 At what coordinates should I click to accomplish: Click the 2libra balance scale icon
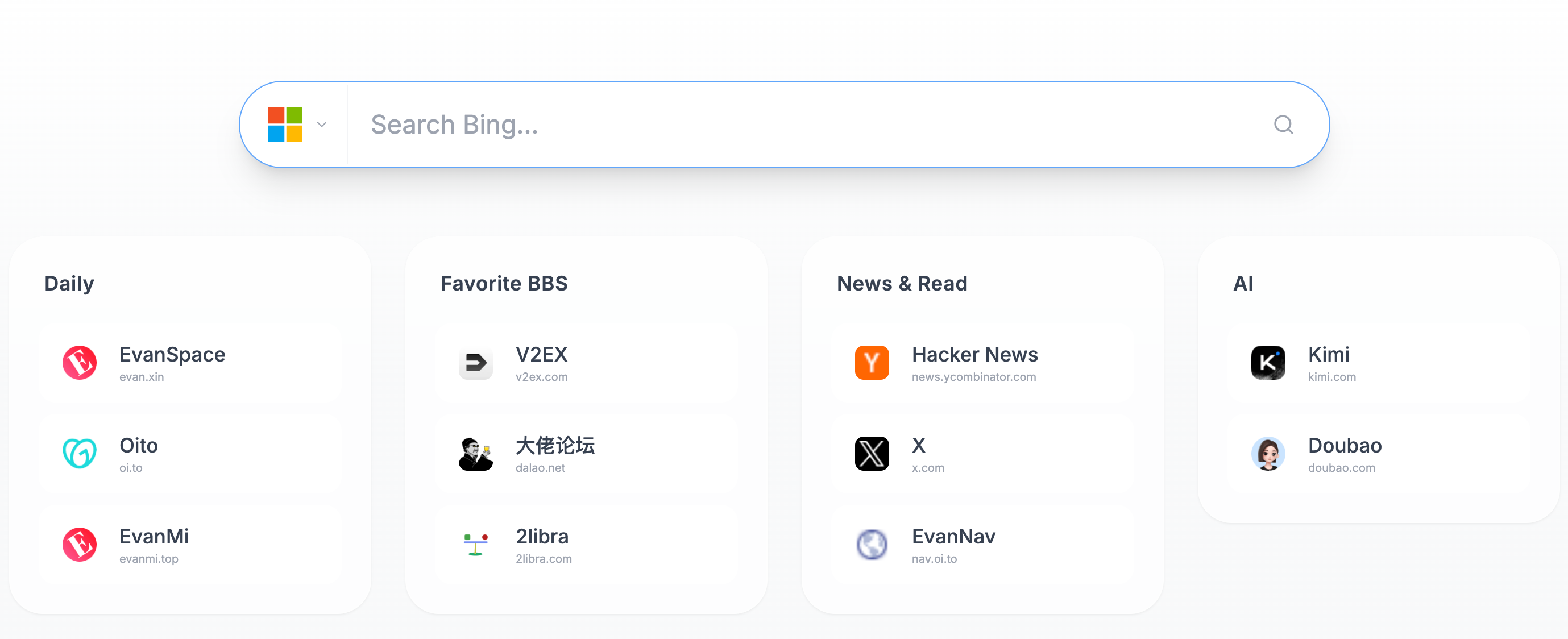coord(475,545)
